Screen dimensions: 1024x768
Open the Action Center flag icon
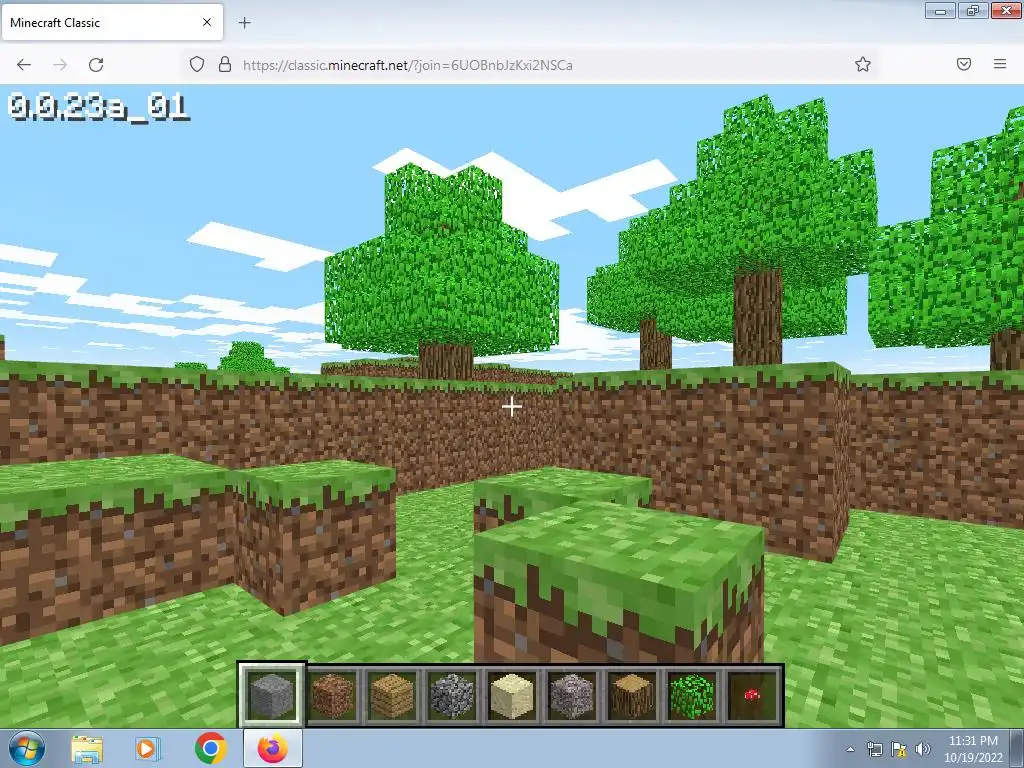(x=899, y=749)
